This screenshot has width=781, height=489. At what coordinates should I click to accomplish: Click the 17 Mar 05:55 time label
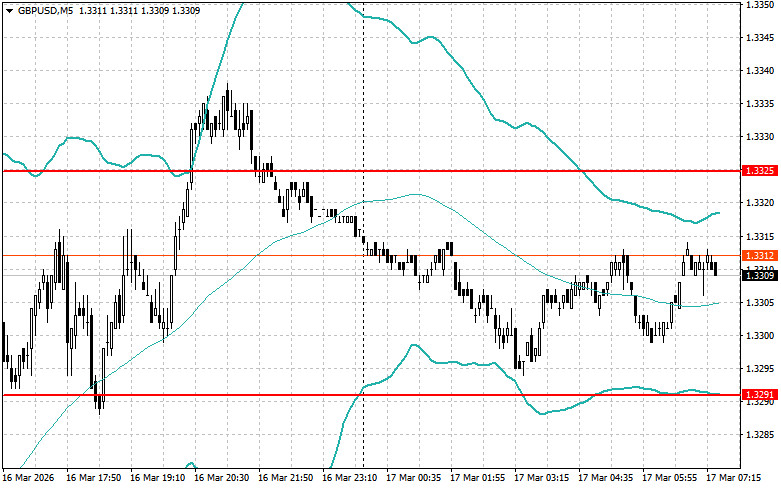click(x=669, y=478)
